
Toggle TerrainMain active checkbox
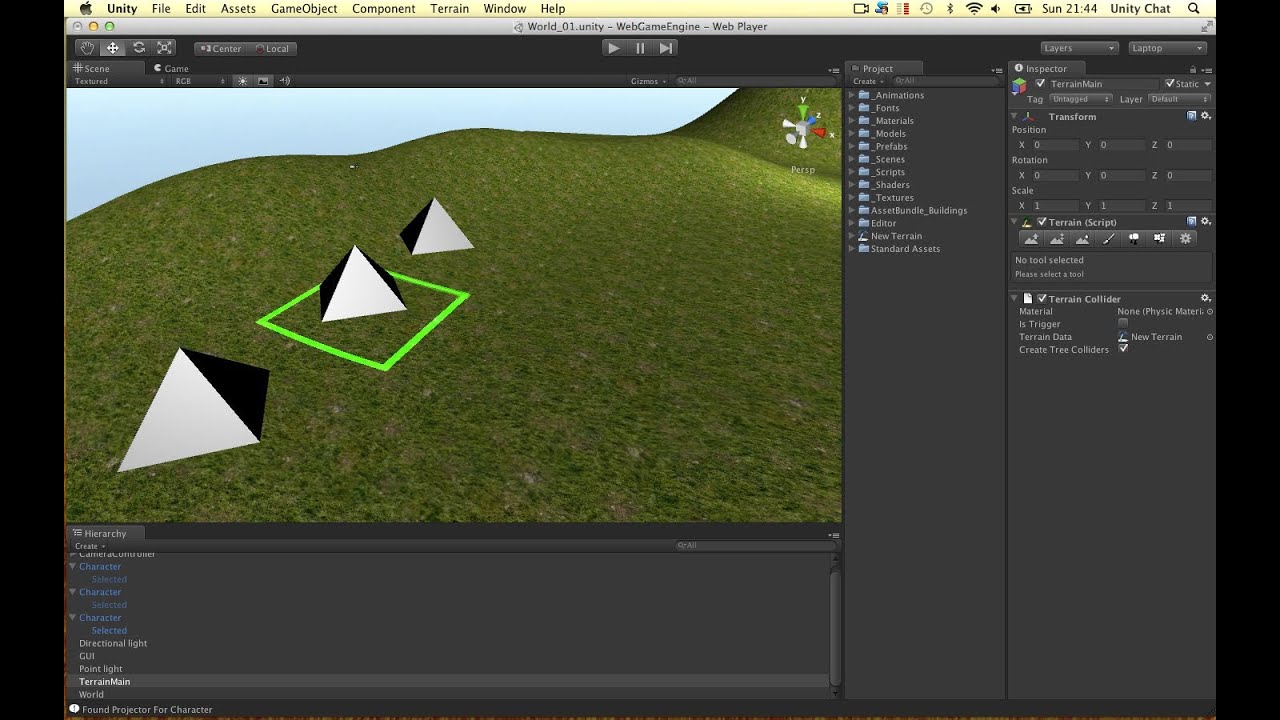click(x=1040, y=84)
